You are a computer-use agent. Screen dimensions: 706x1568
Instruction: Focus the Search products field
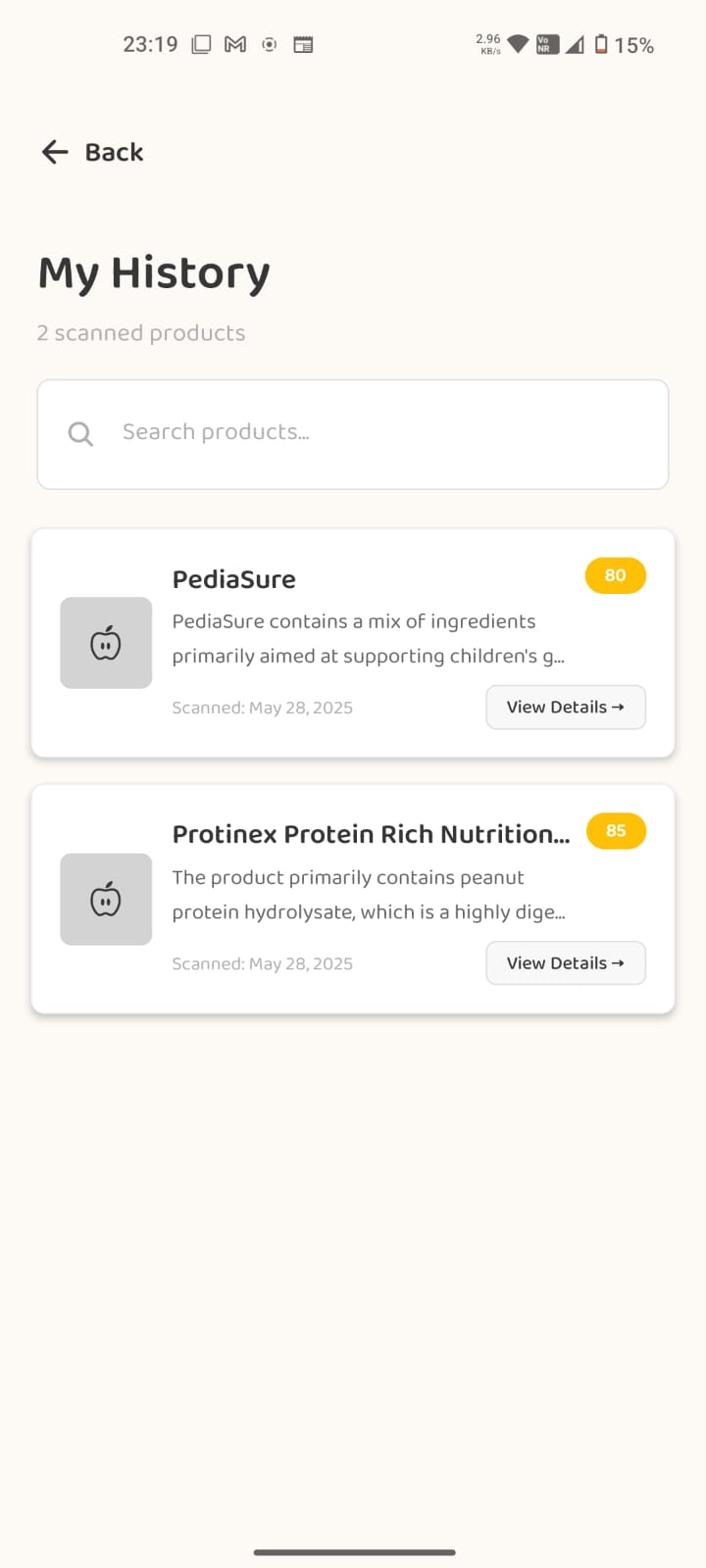(373, 433)
